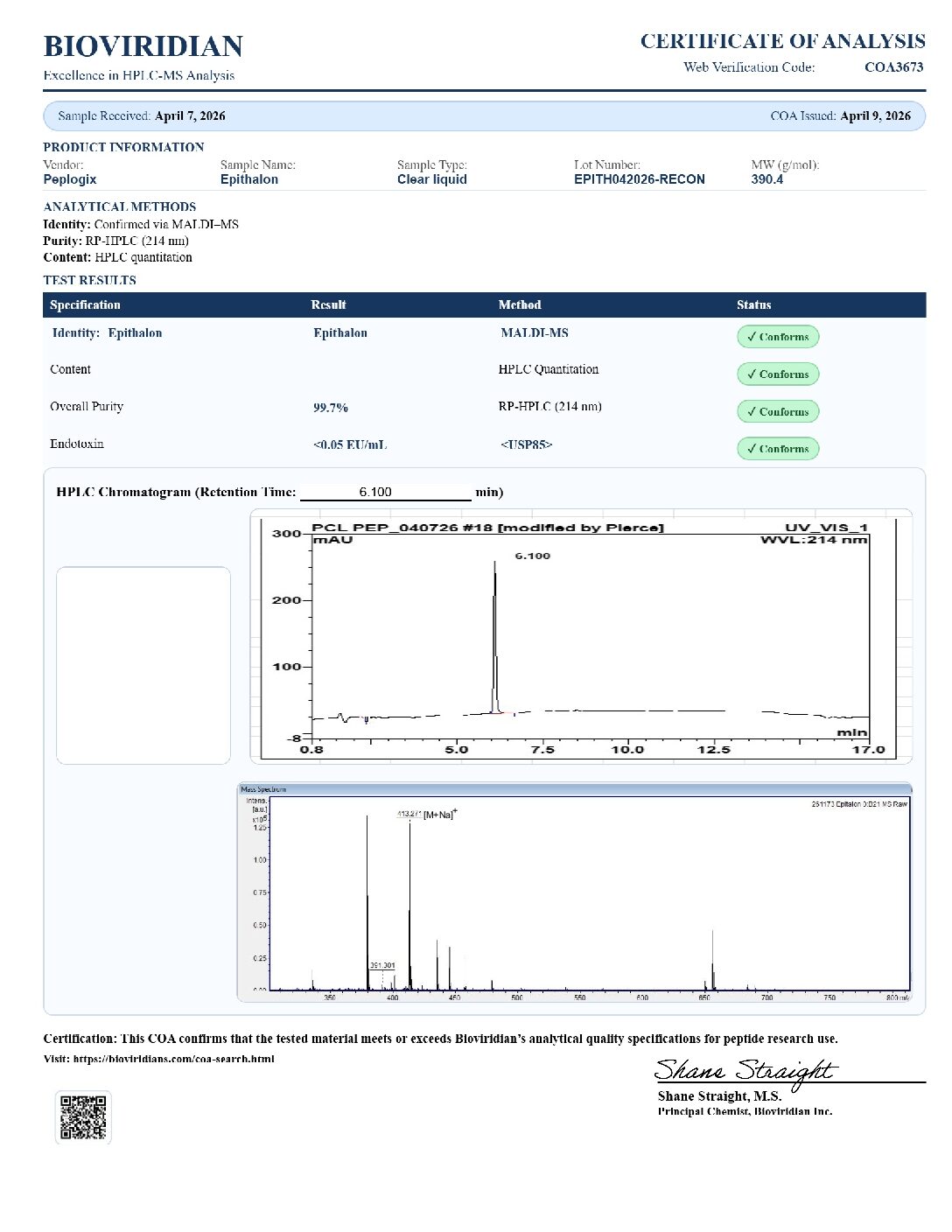Click the QR code image
The image size is (952, 1232).
point(83,1117)
